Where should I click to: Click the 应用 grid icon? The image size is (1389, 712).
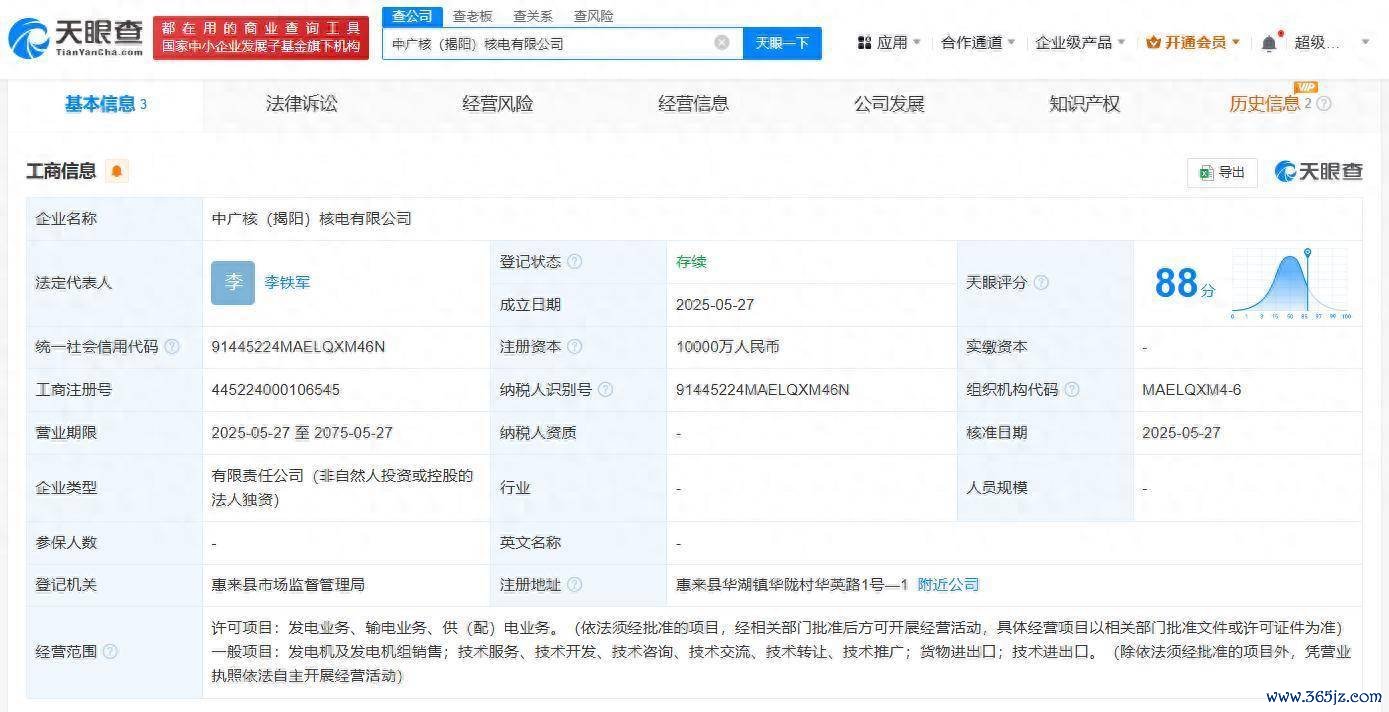point(865,42)
